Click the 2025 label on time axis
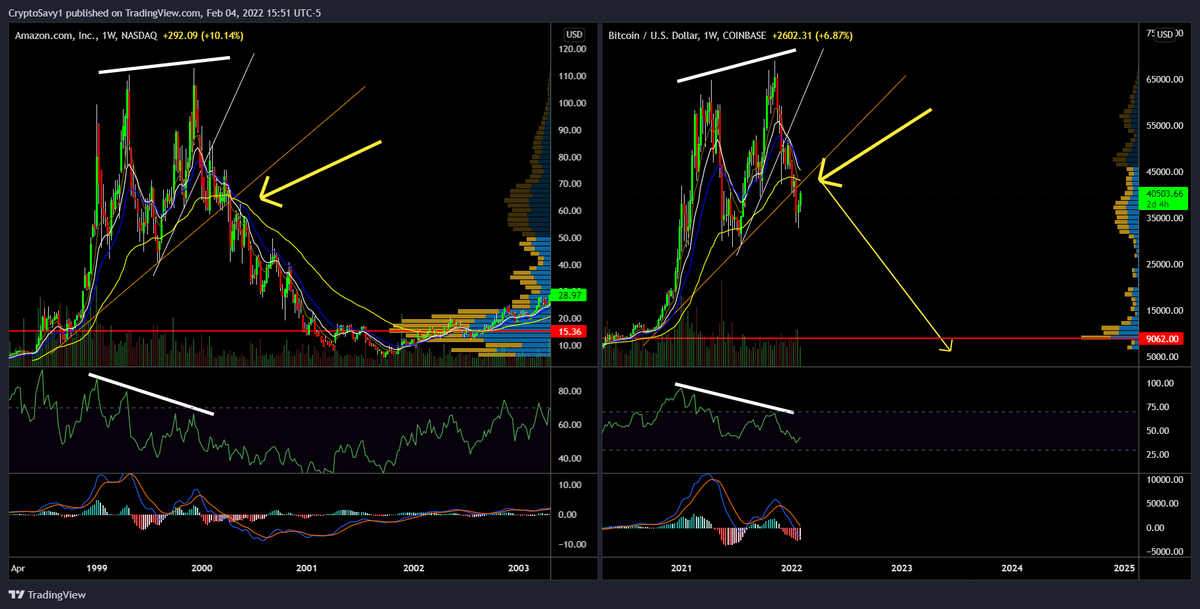 1123,568
